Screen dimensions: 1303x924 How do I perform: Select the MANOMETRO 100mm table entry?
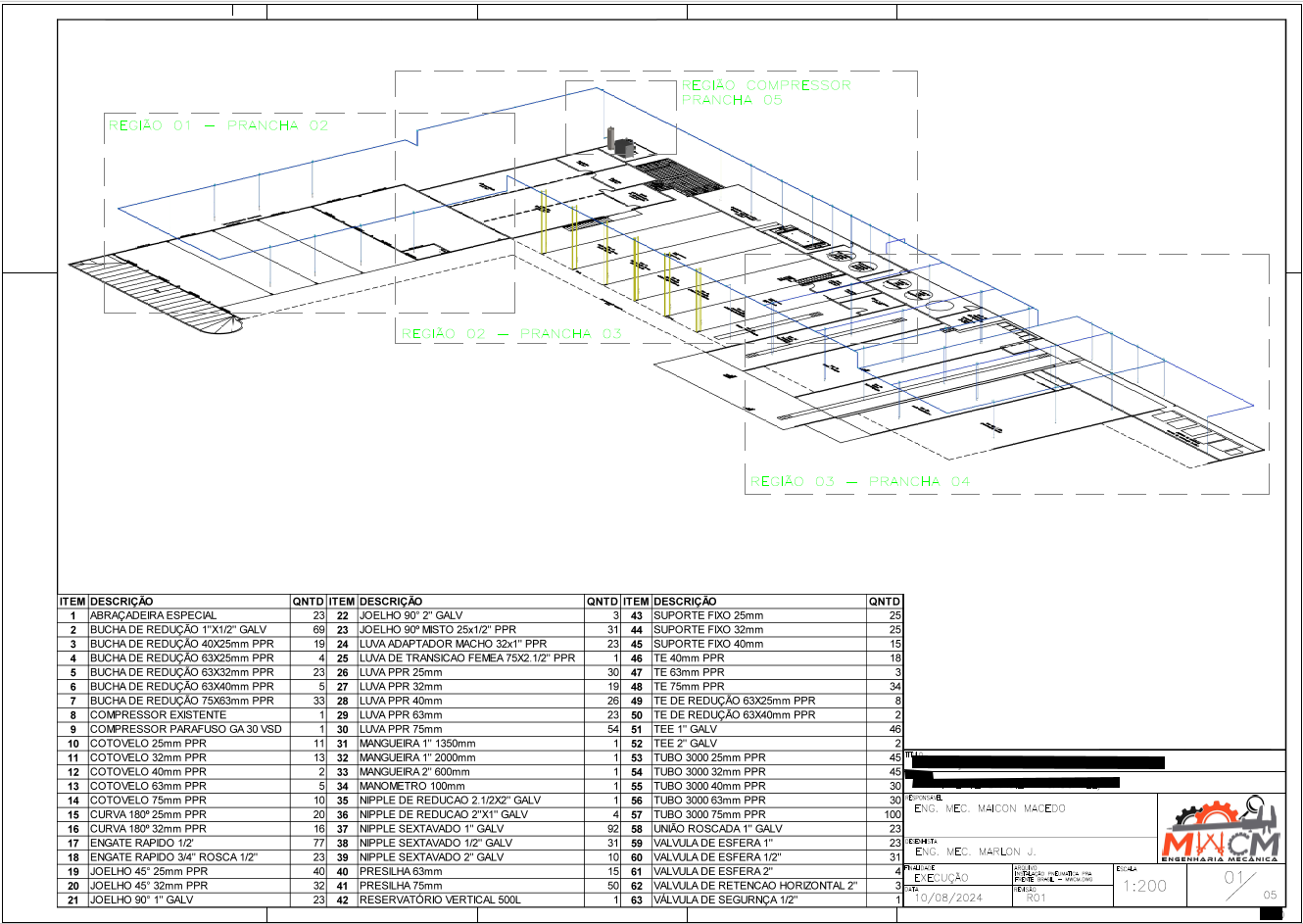click(411, 786)
